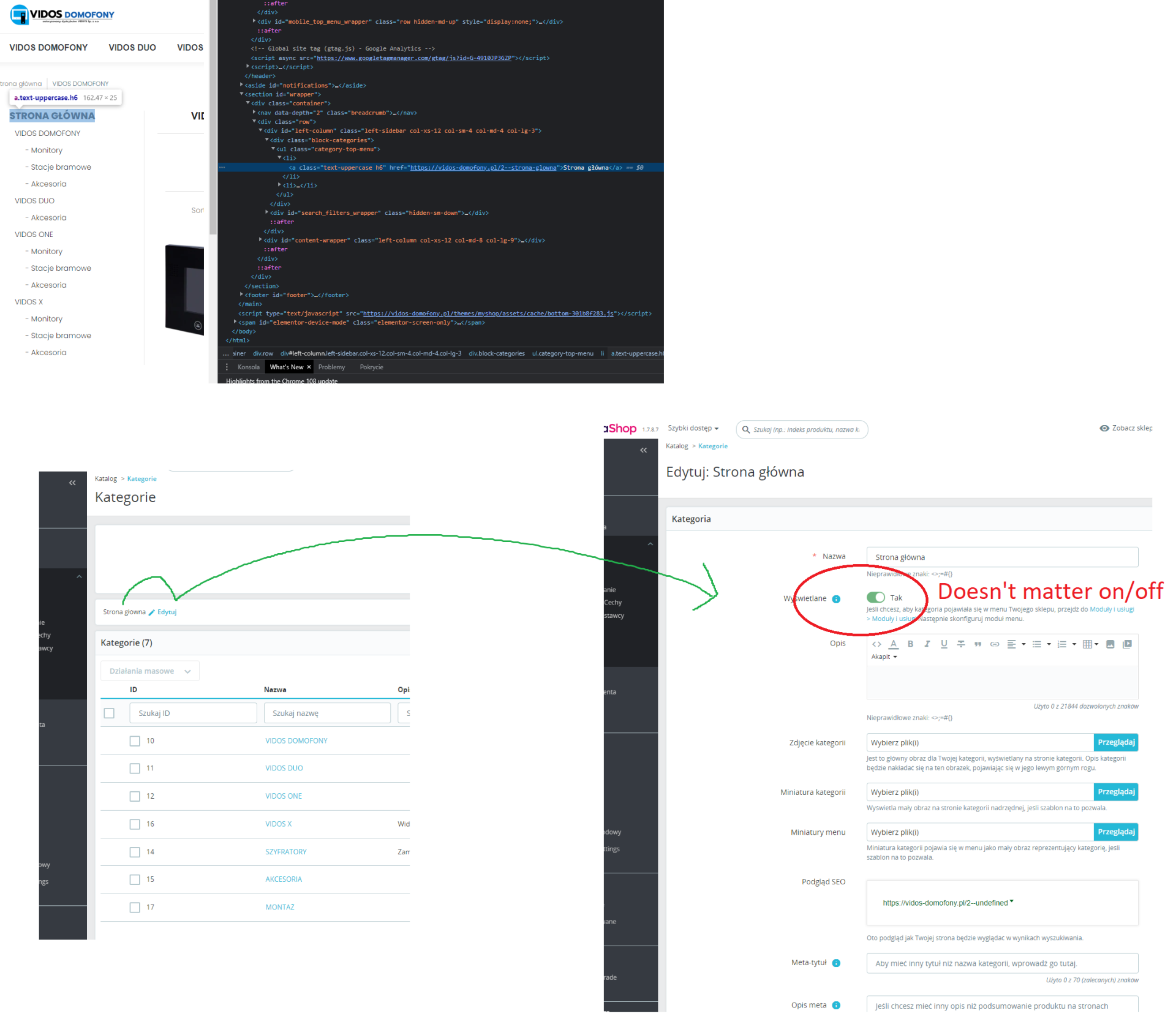This screenshot has height=1024, width=1176.
Task: Toggle bold in the Opis editor
Action: (910, 644)
